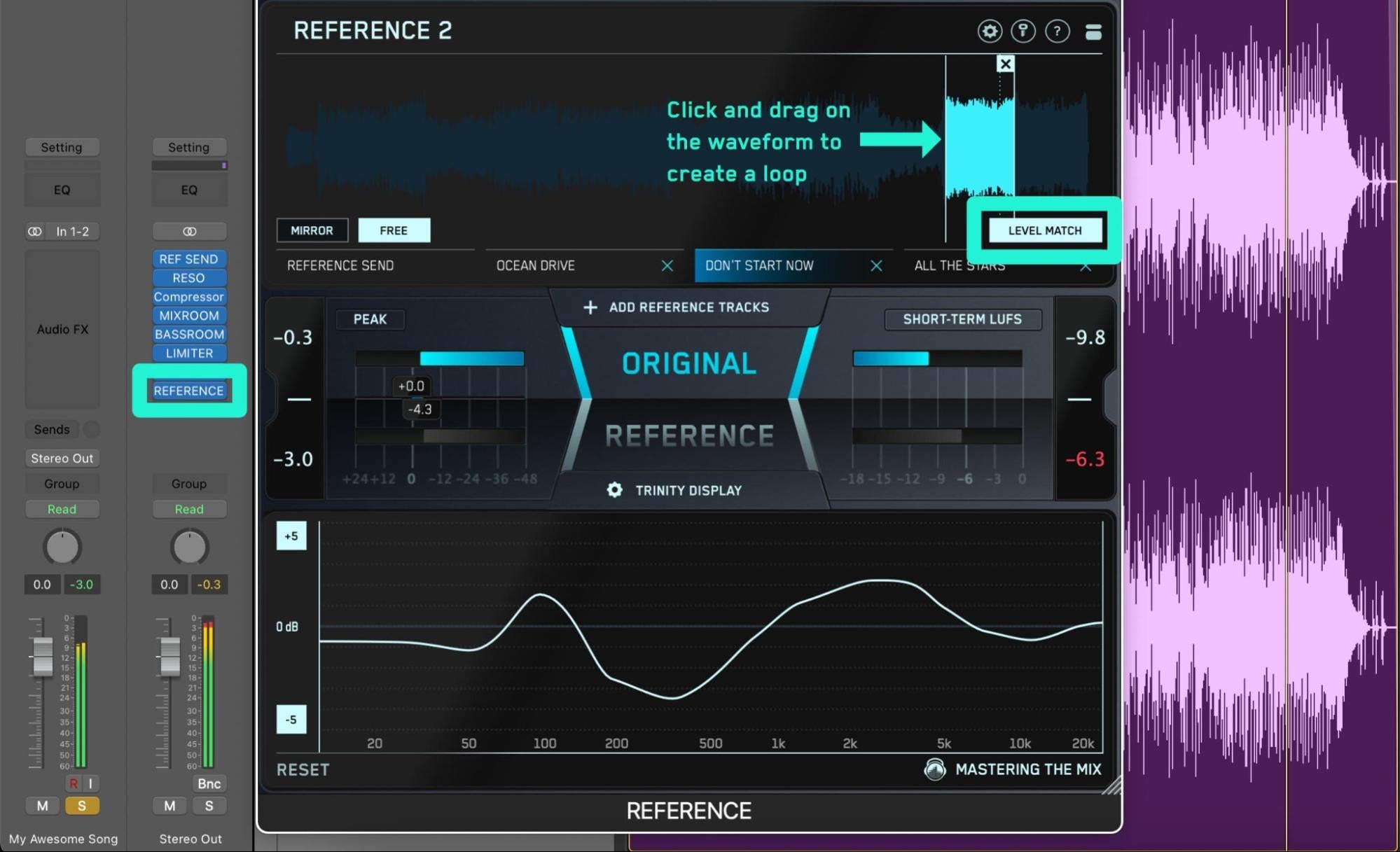Enable MIRROR playback mode
Screen dimensions: 1400x852
312,230
